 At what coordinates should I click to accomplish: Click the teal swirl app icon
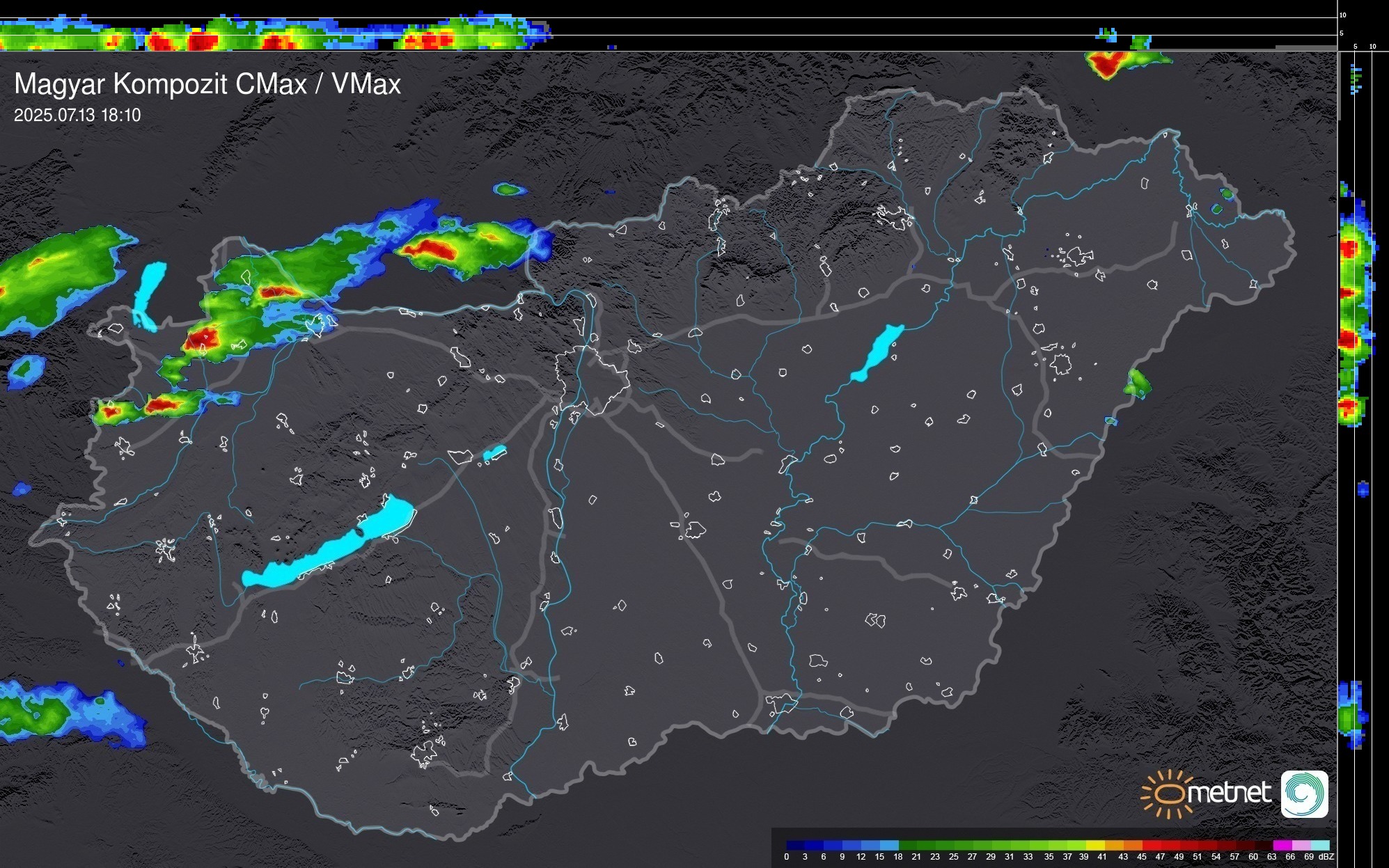[x=1304, y=794]
